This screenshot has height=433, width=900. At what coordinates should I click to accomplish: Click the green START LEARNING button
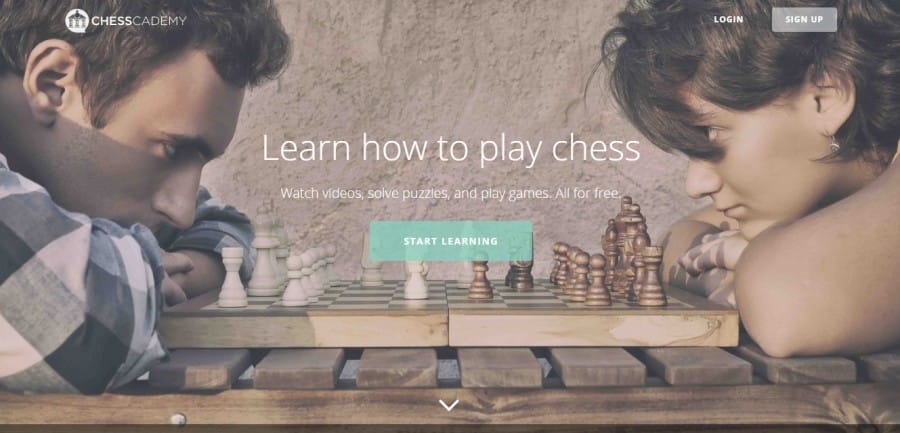coord(451,241)
